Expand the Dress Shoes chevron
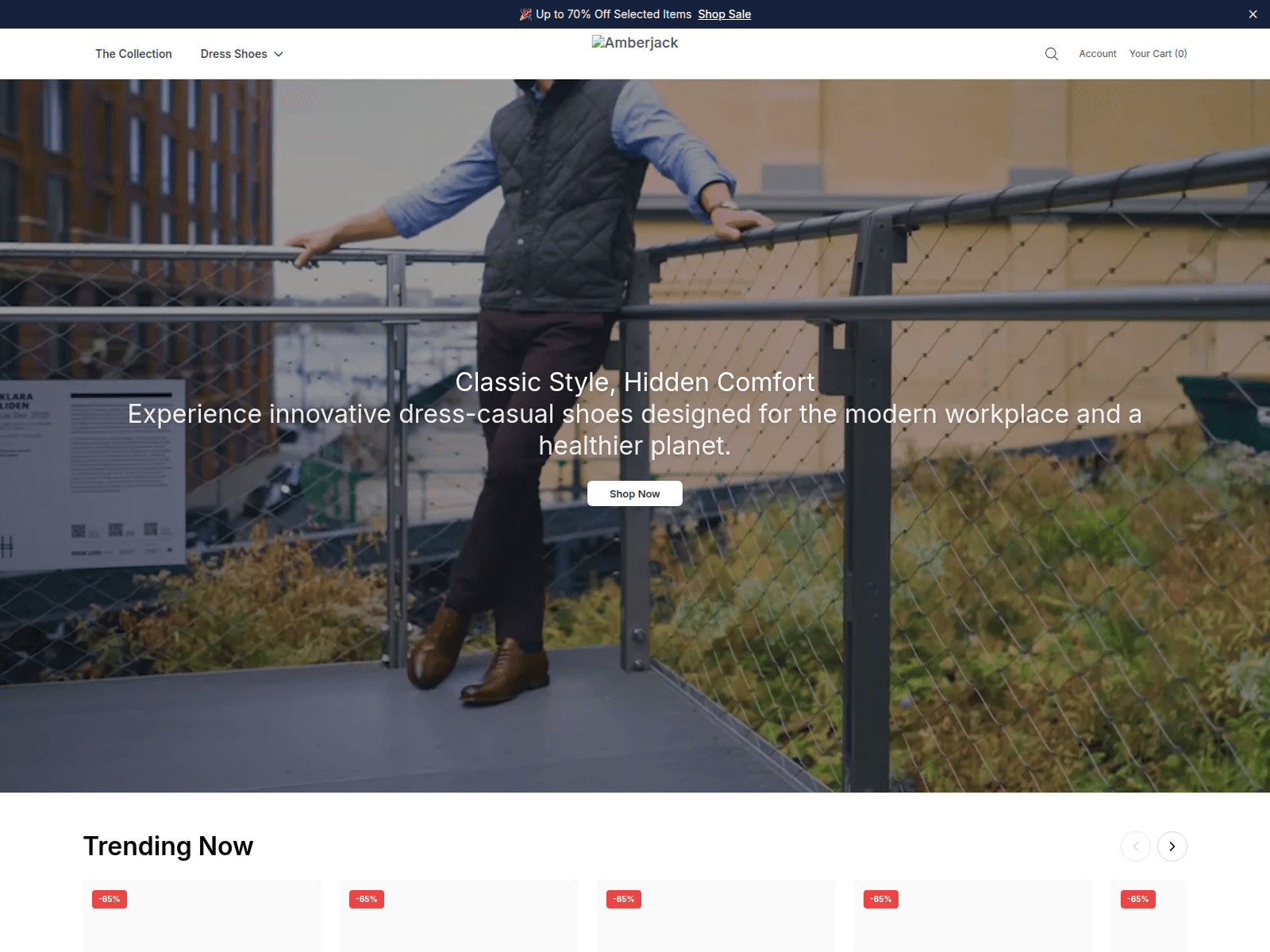This screenshot has height=952, width=1270. [x=279, y=54]
